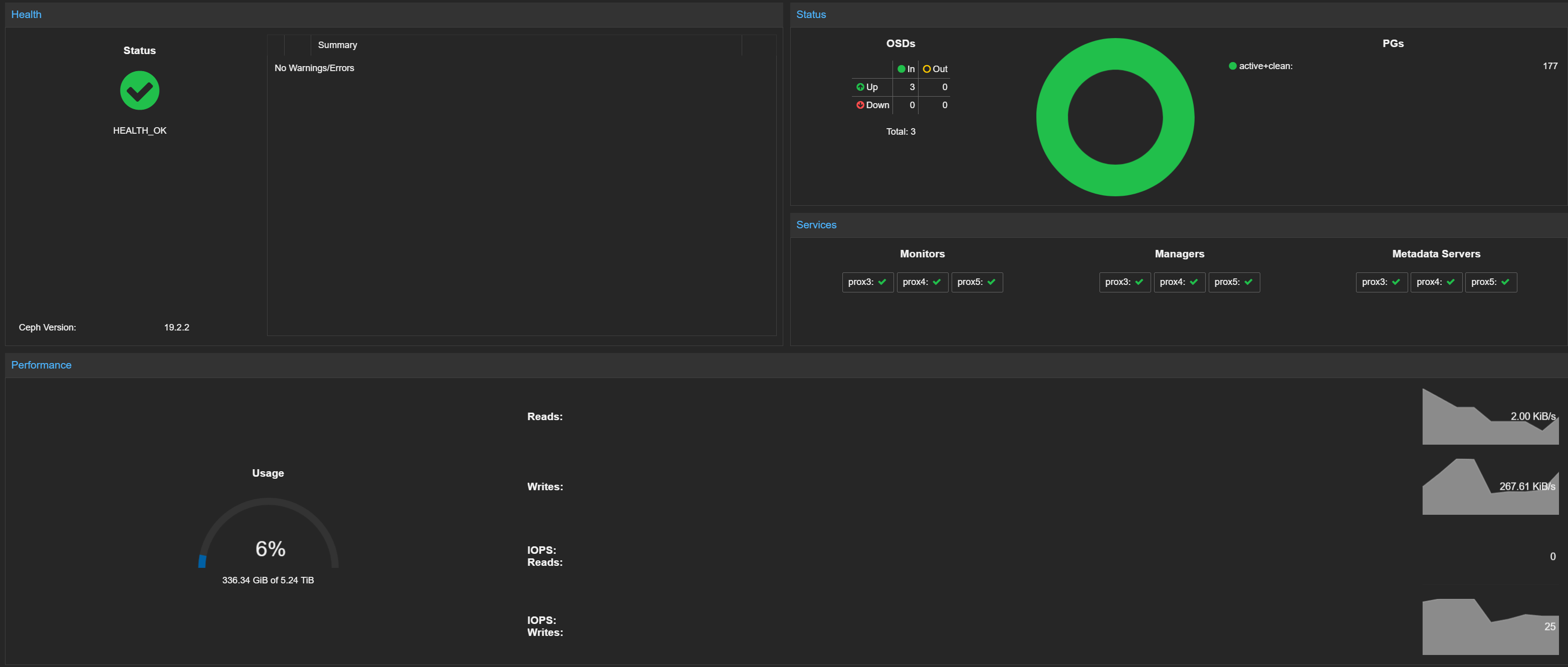Viewport: 1568px width, 667px height.
Task: Click the Services panel header
Action: [816, 225]
